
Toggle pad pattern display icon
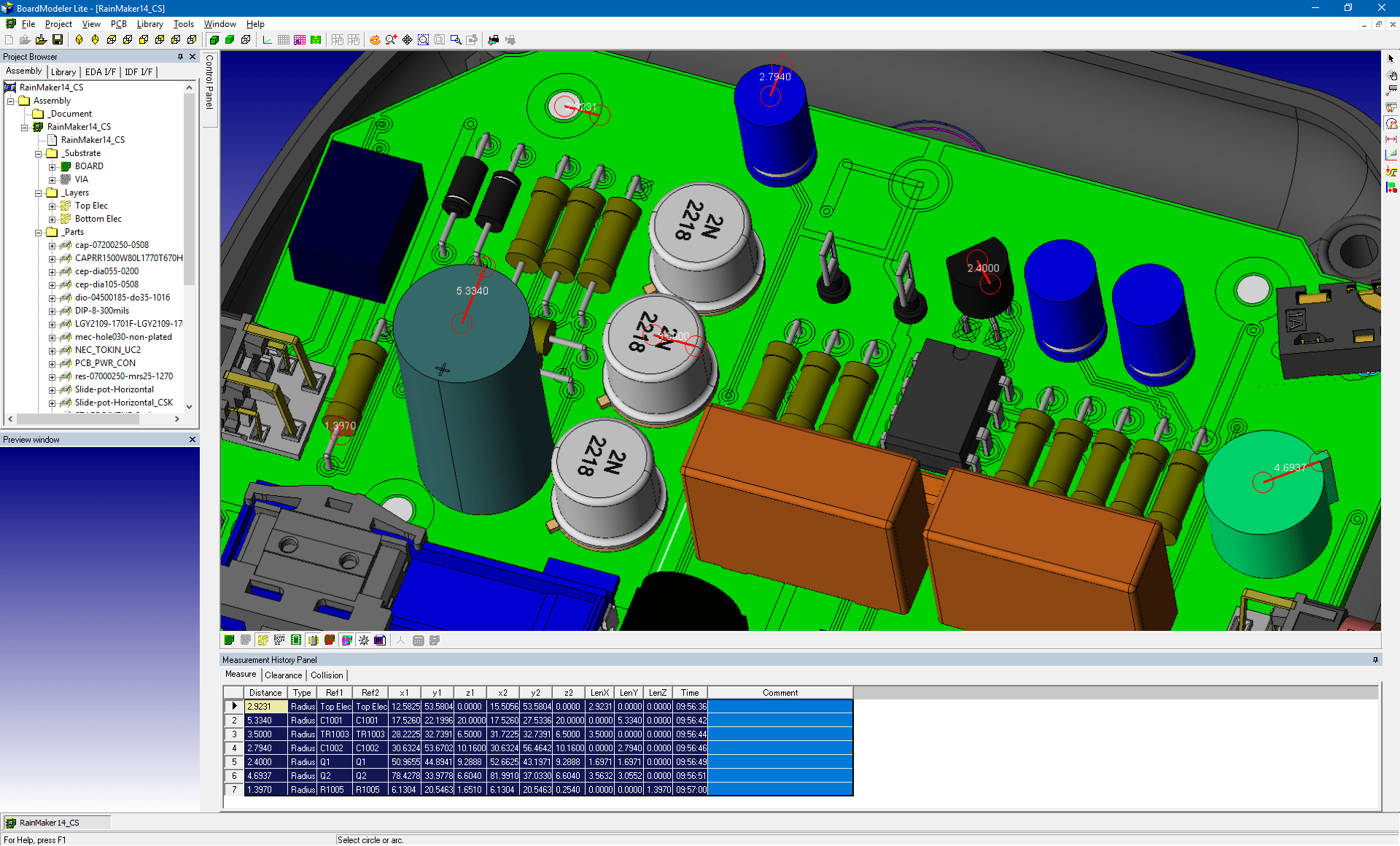[x=279, y=640]
